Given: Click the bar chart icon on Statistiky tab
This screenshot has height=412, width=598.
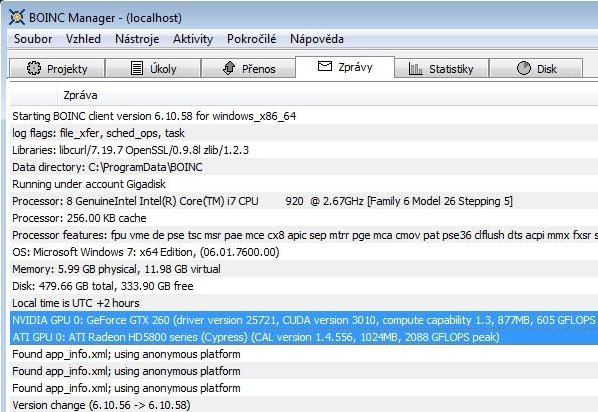Looking at the screenshot, I should (x=415, y=69).
